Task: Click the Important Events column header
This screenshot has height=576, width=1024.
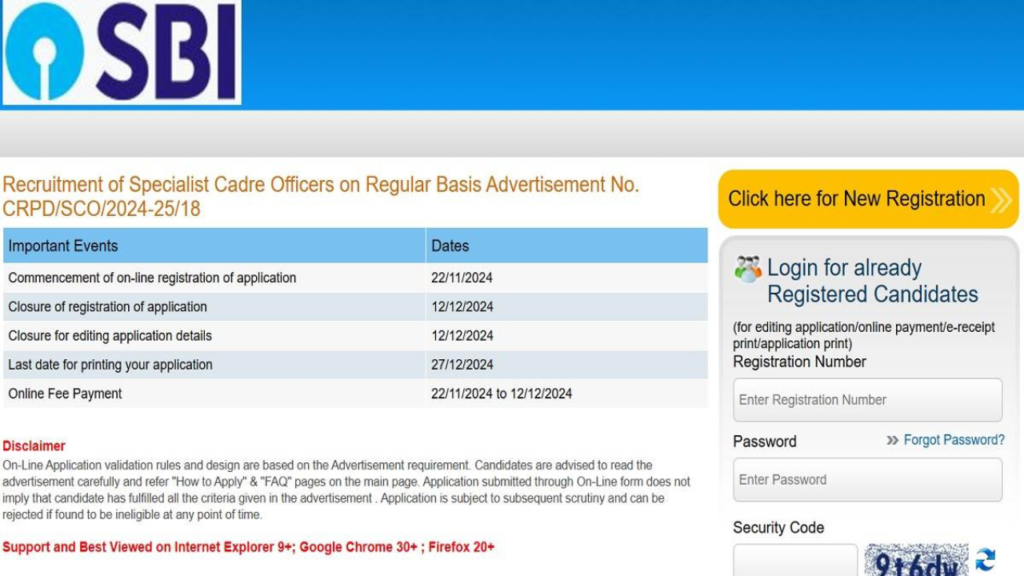Action: click(214, 246)
